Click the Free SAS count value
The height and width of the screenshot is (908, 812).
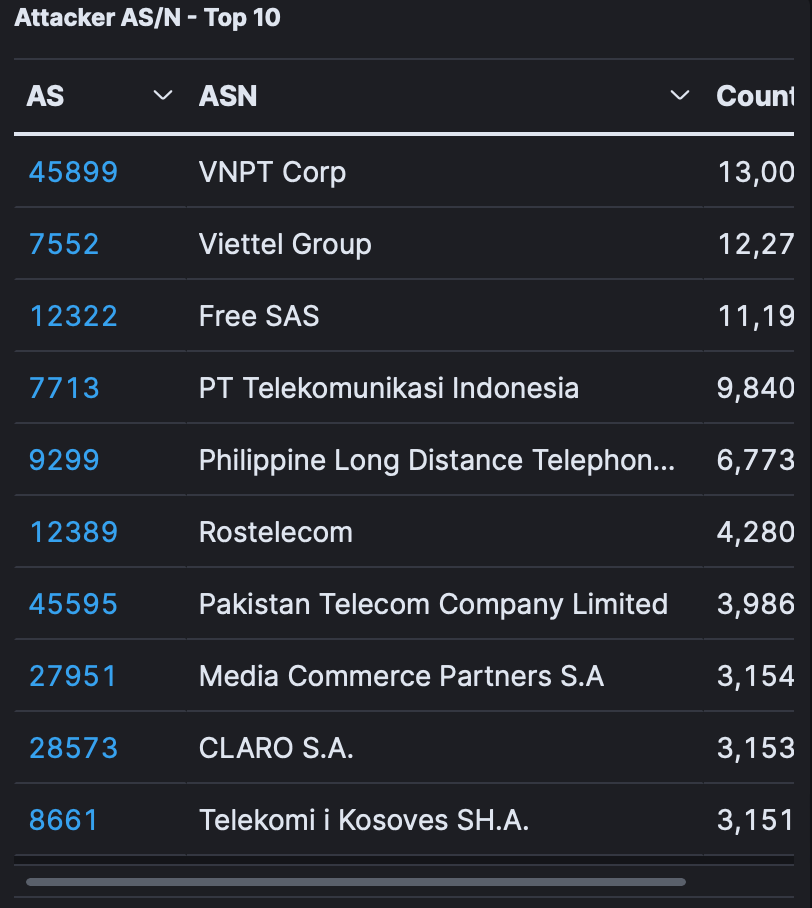755,316
